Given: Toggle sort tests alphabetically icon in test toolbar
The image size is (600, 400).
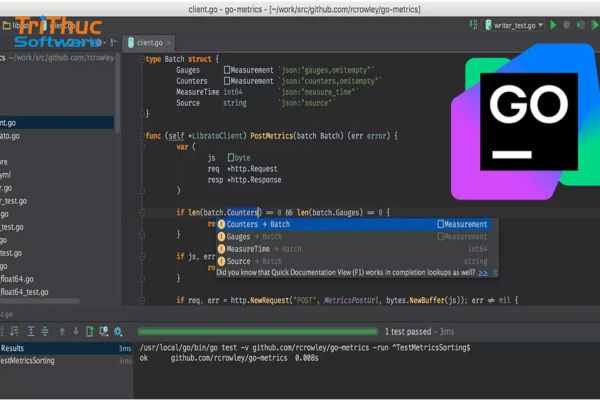Looking at the screenshot, I should (x=15, y=331).
